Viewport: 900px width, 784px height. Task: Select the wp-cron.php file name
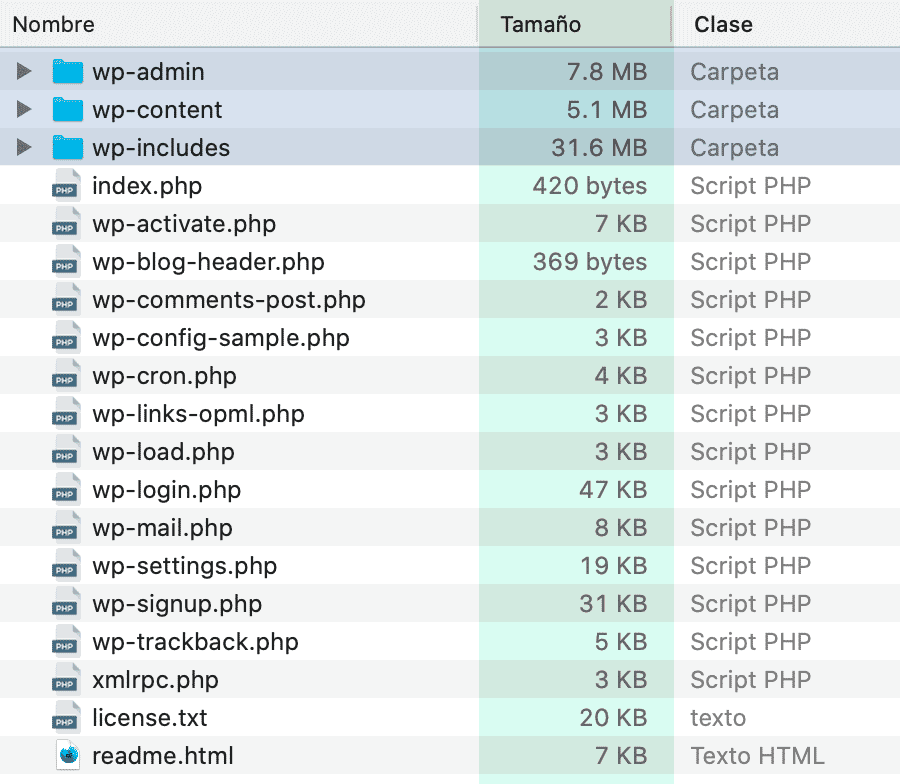coord(164,376)
